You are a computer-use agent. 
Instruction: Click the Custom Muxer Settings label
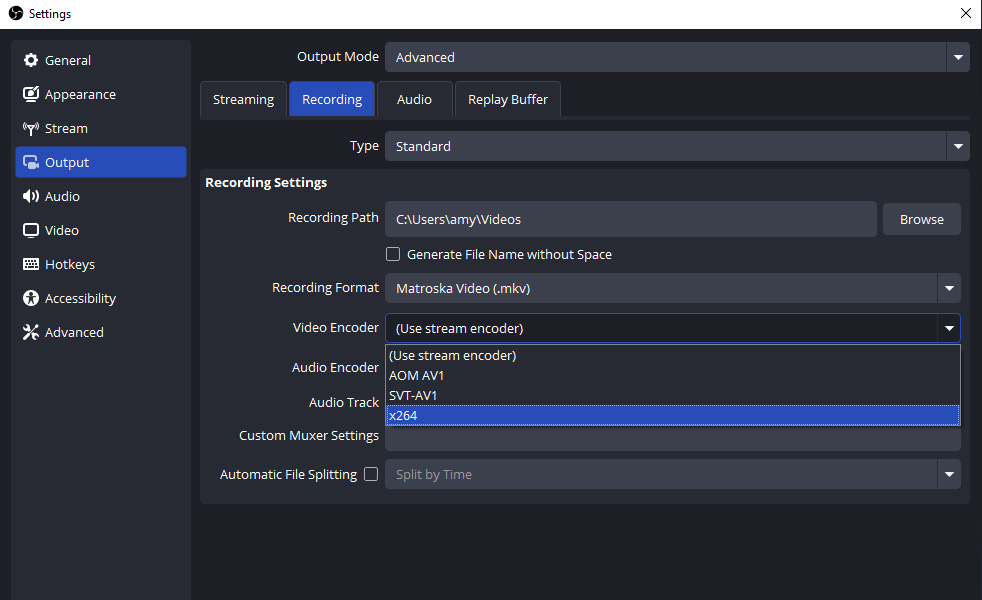click(309, 435)
